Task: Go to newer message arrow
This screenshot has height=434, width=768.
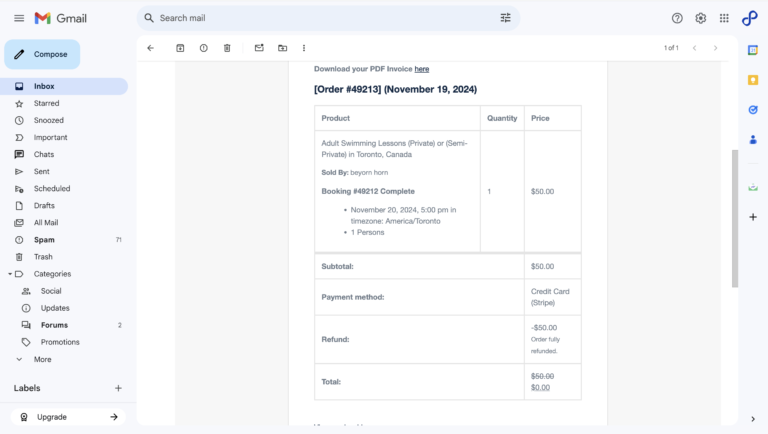Action: click(x=695, y=48)
